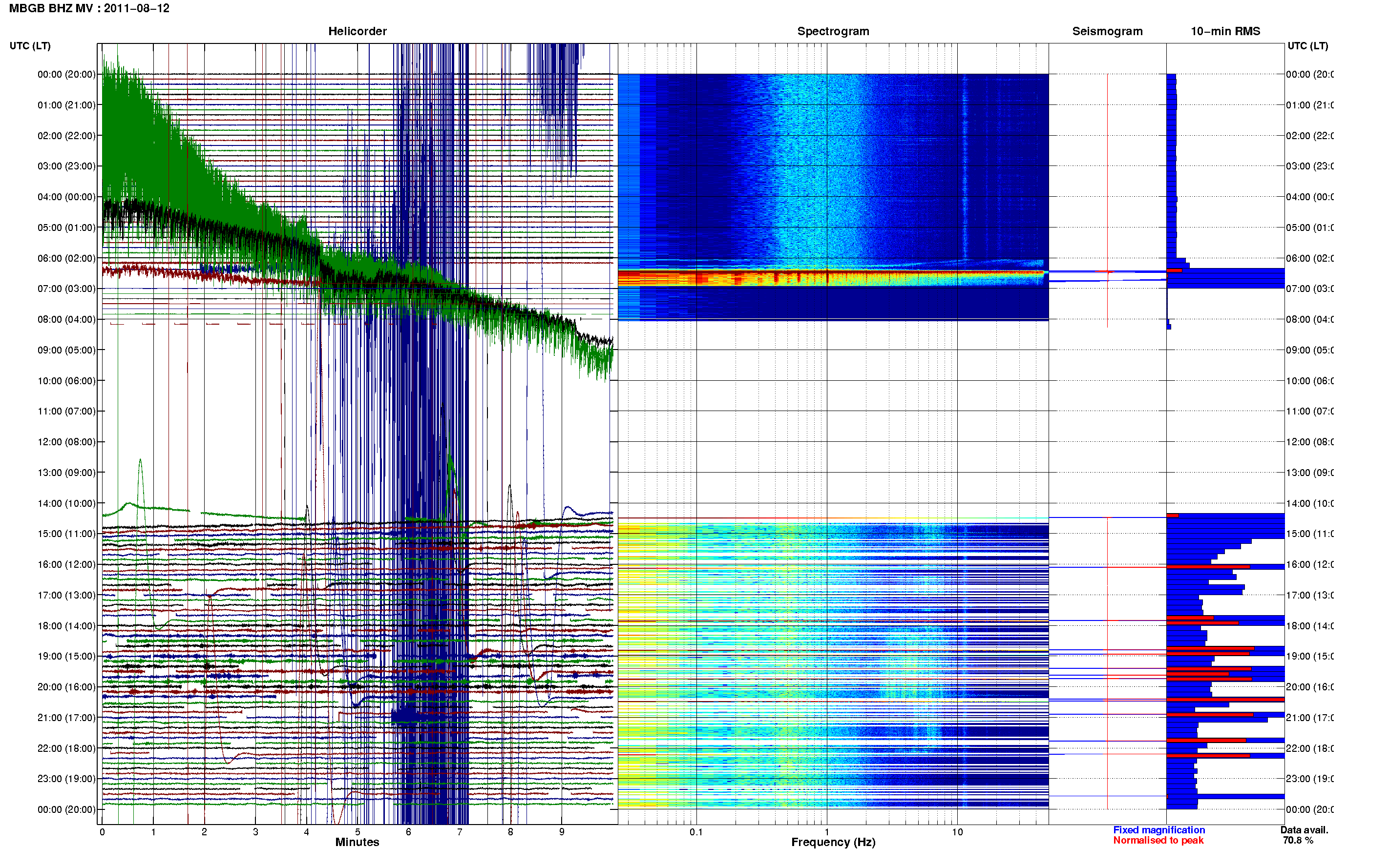Click the blue 'Fixed magnification' legend text
1389x868 pixels.
click(1159, 830)
